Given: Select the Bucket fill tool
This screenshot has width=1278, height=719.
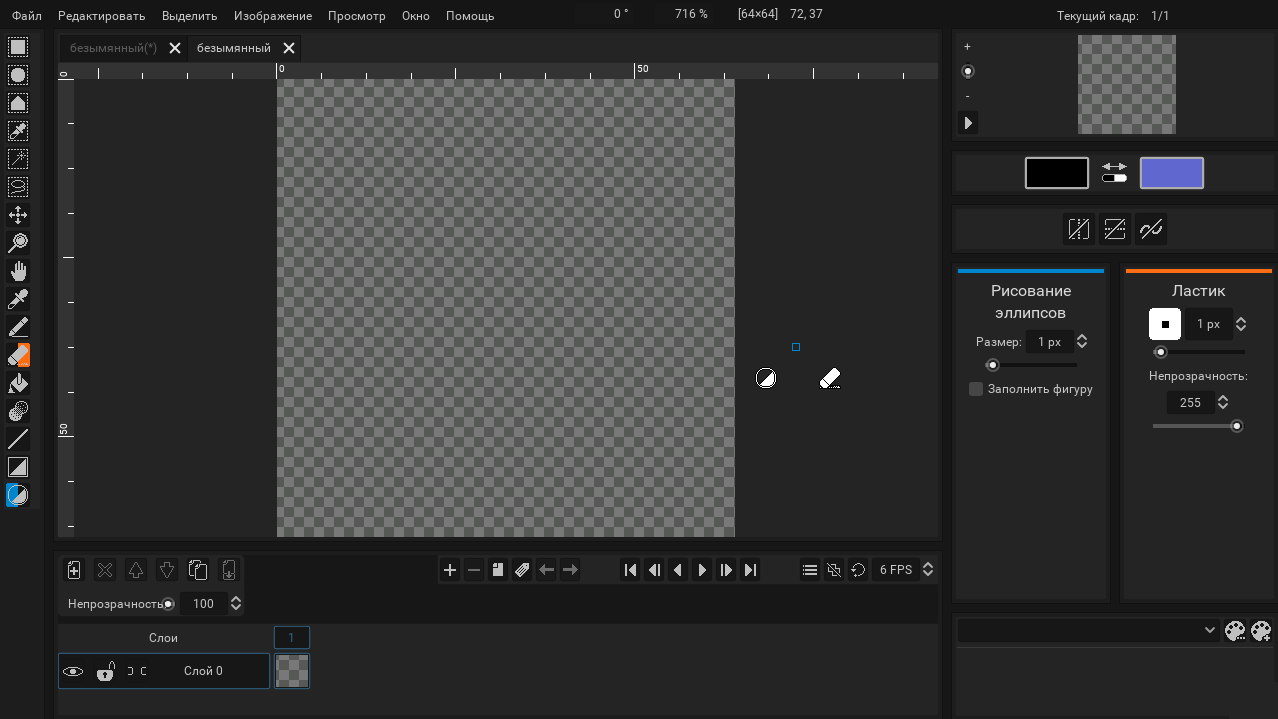Looking at the screenshot, I should click(x=18, y=383).
